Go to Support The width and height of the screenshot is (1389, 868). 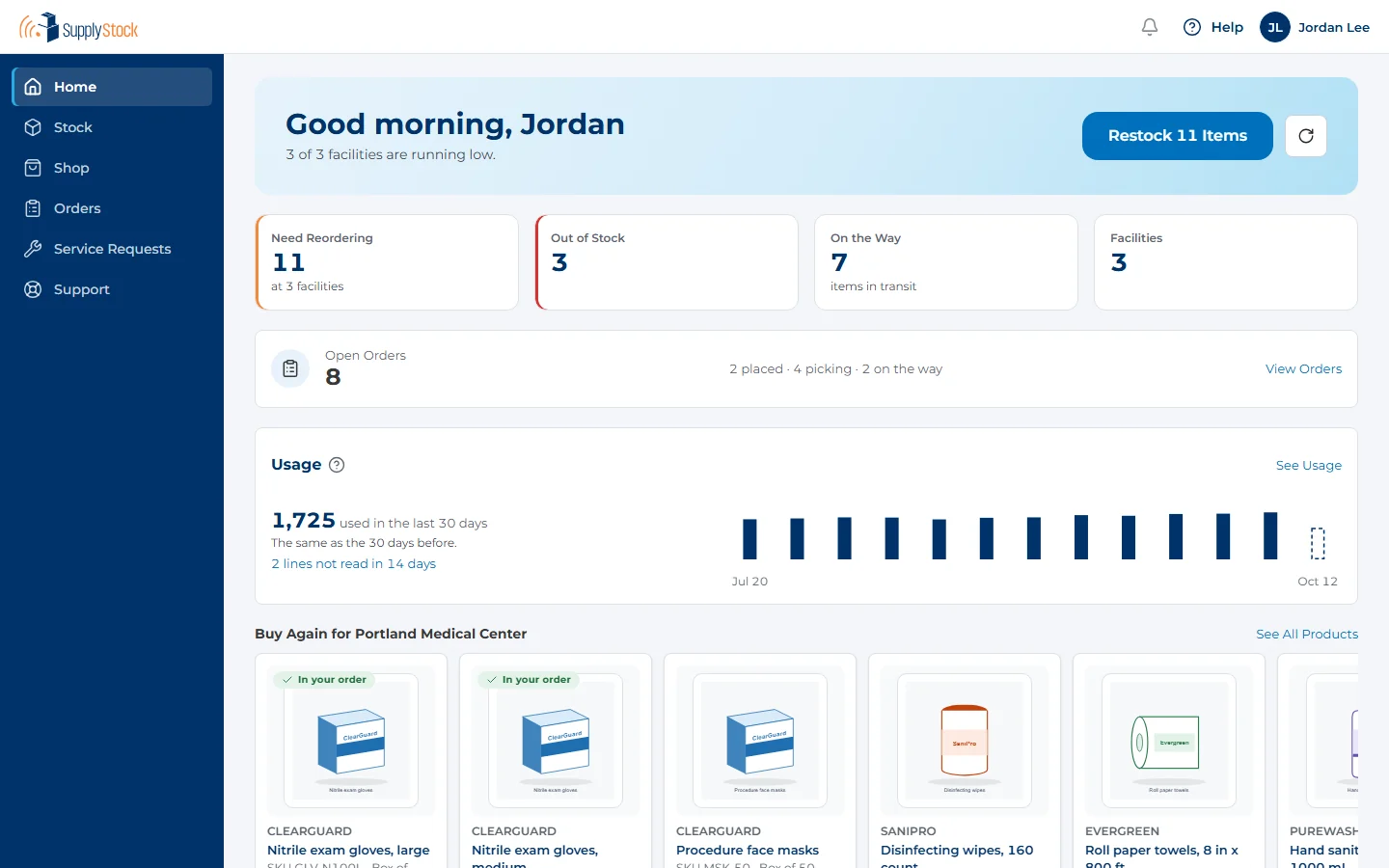(x=112, y=289)
